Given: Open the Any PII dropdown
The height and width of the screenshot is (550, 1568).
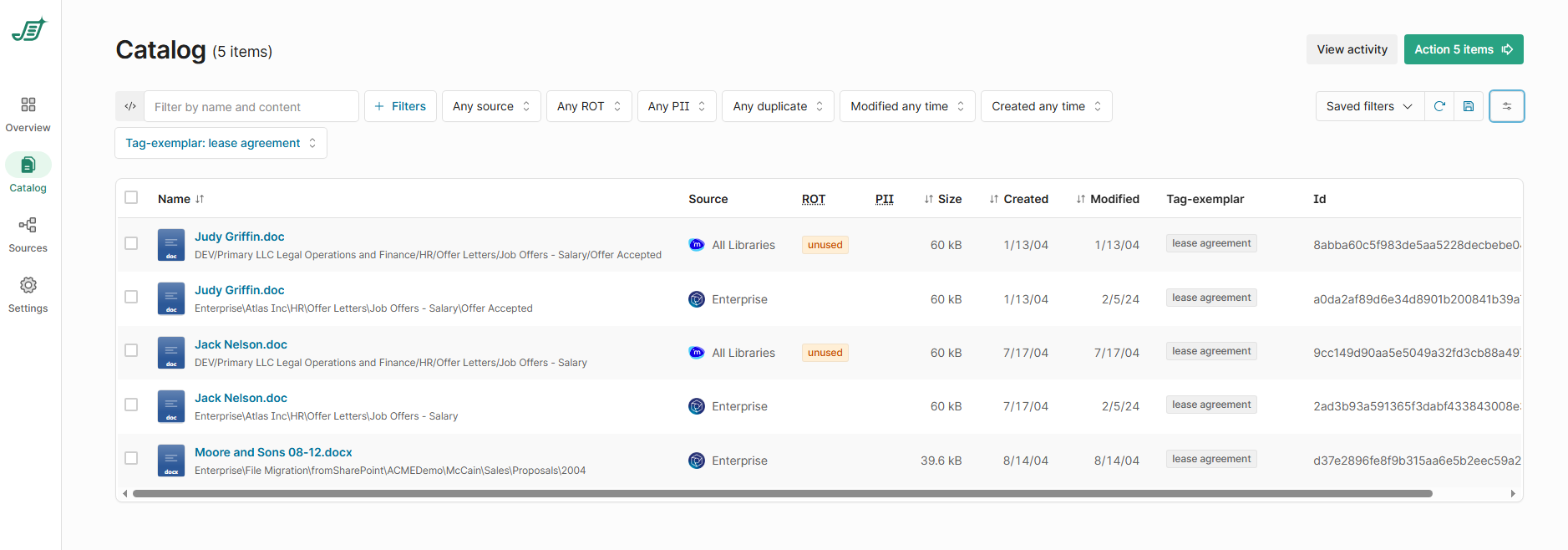Looking at the screenshot, I should (x=677, y=106).
